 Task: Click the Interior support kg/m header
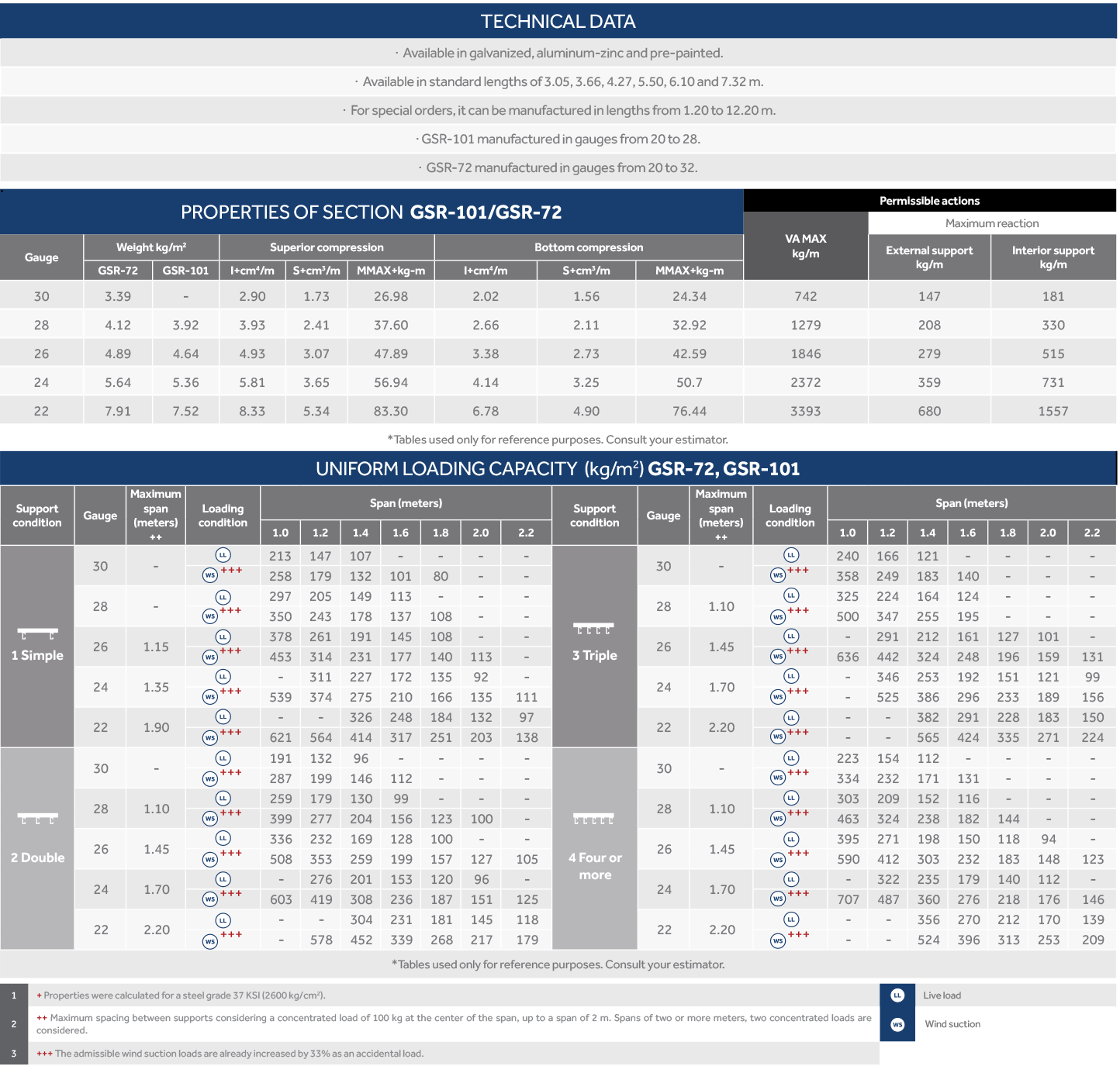coord(1053,257)
